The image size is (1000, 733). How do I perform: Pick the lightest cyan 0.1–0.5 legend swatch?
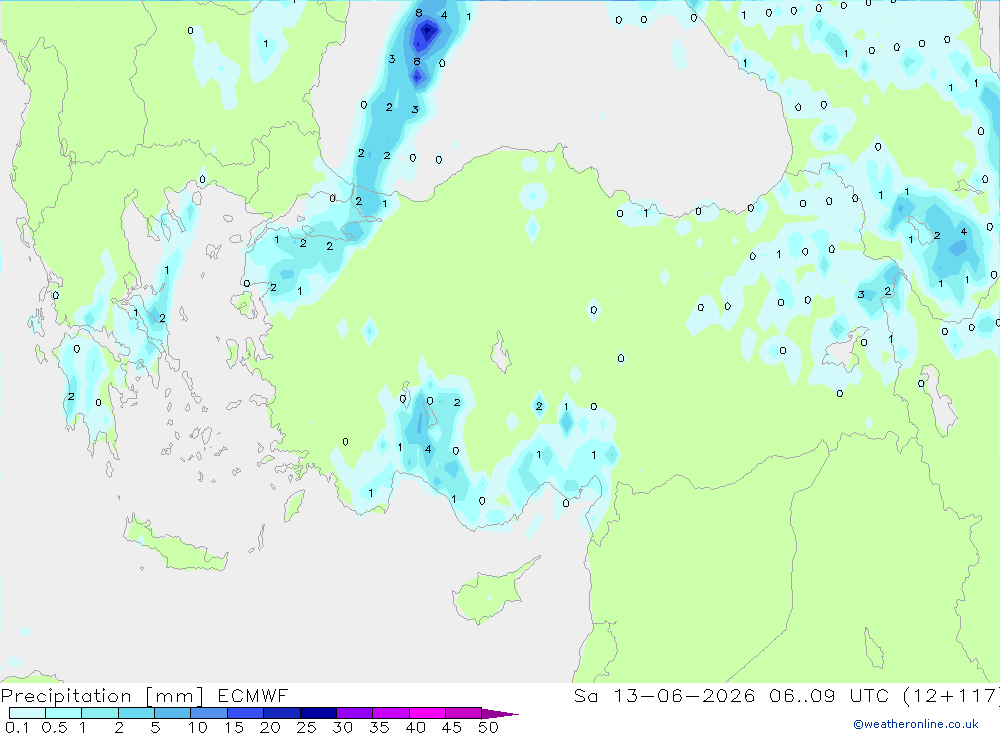tap(27, 713)
